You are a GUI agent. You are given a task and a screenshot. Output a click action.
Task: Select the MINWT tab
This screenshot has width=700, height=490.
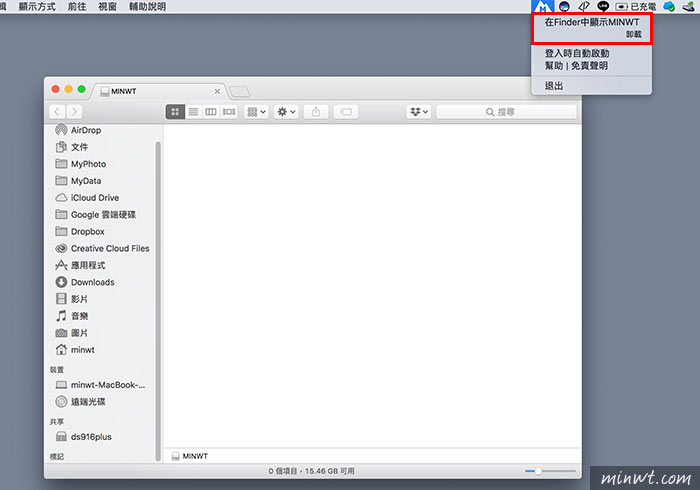[159, 91]
